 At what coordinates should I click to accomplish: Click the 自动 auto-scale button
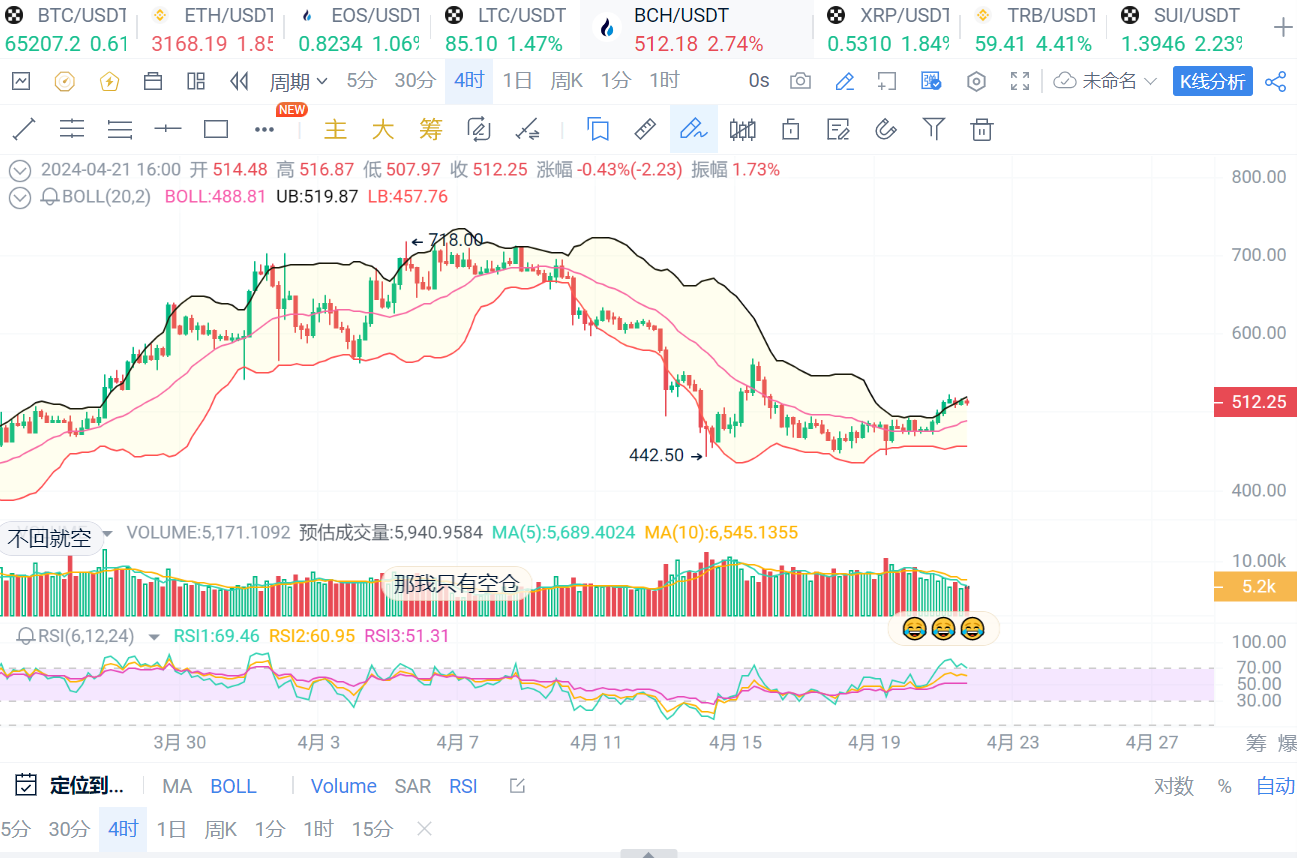click(x=1275, y=786)
